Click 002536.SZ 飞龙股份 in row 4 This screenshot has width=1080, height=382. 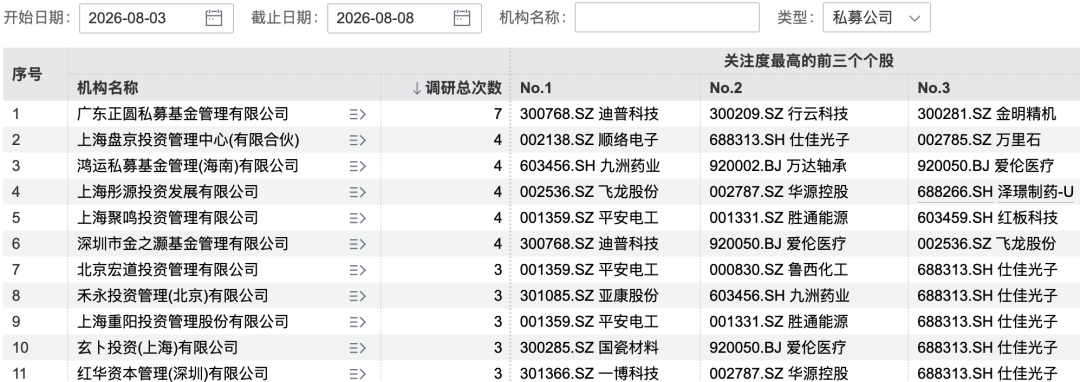(x=589, y=192)
